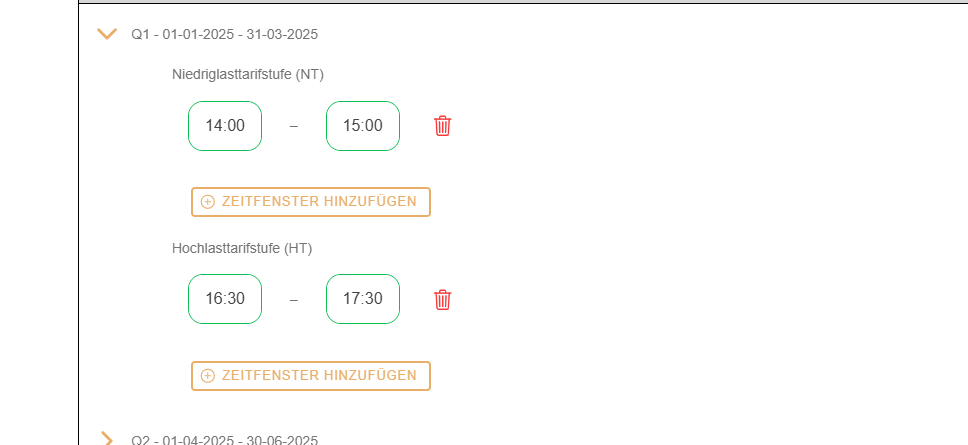
Task: Collapse the Q1 01-01-2025 section chevron
Action: [x=107, y=34]
